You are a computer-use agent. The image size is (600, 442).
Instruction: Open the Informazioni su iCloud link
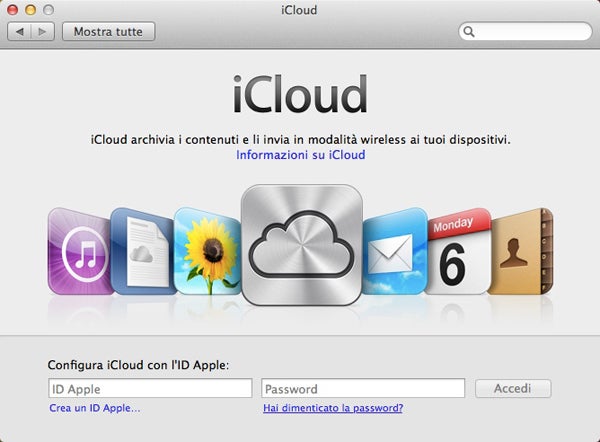click(300, 155)
